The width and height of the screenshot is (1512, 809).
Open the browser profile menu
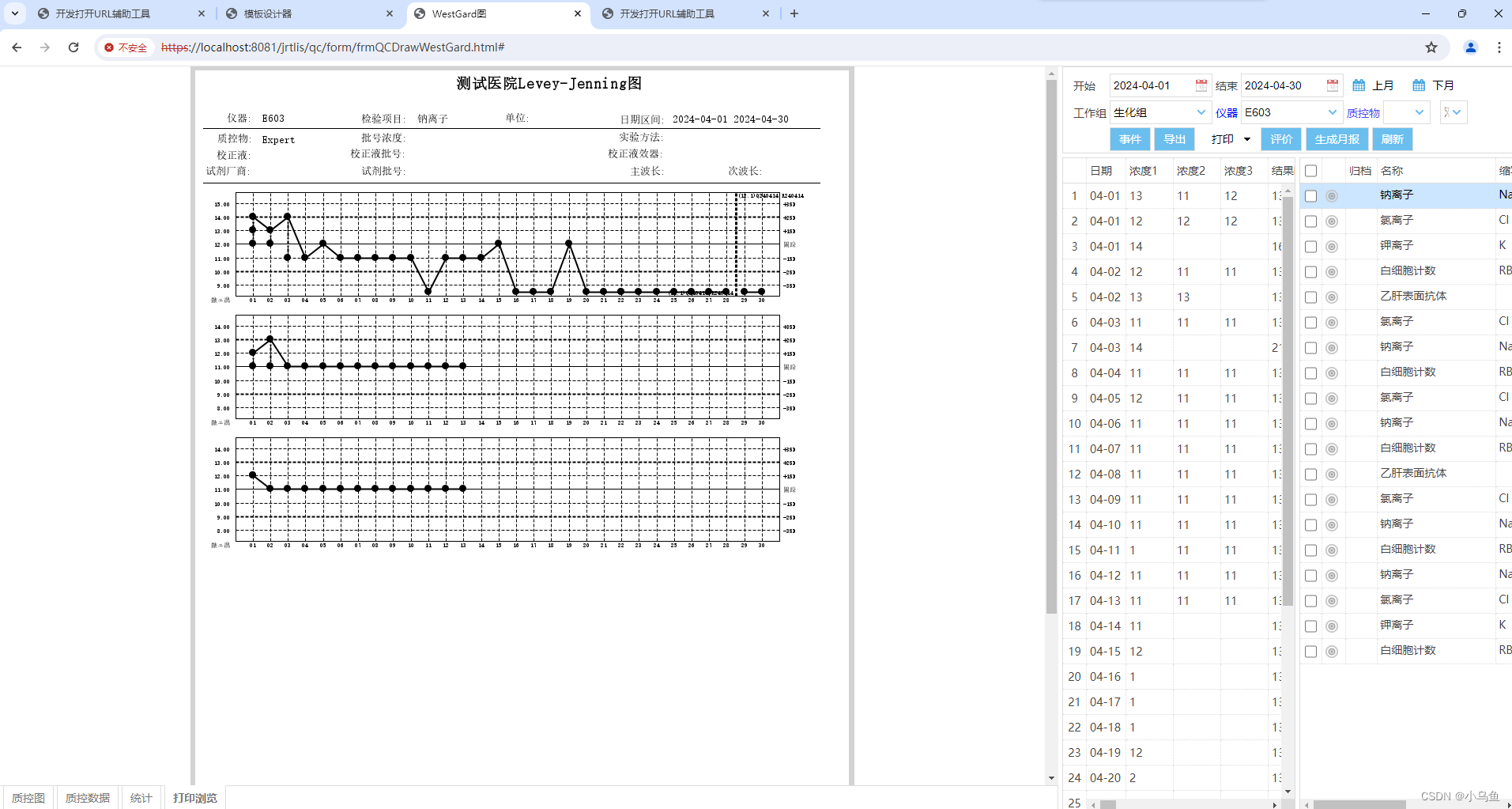point(1471,47)
